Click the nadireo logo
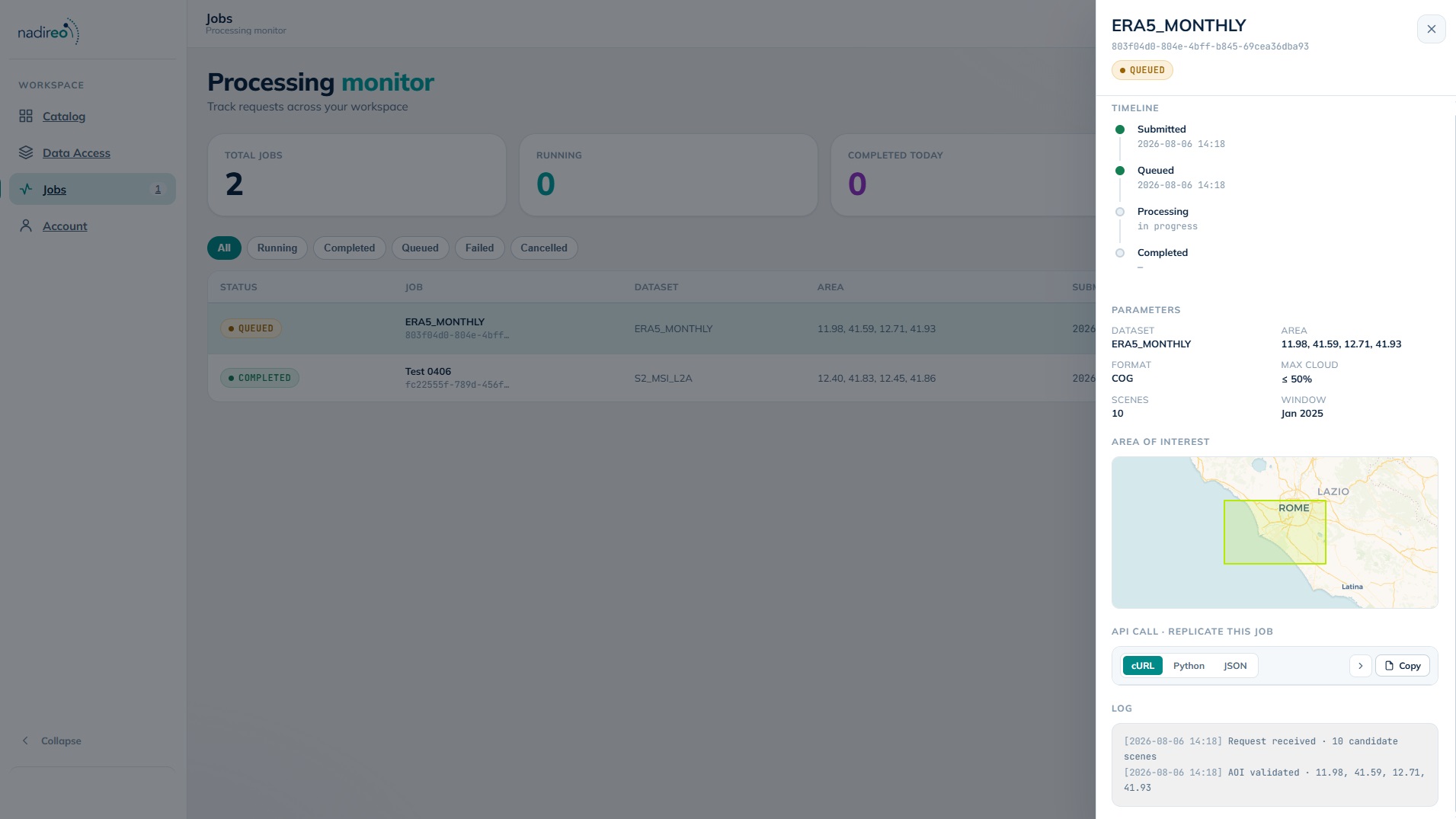Screen dimensions: 1456x819 point(49,31)
